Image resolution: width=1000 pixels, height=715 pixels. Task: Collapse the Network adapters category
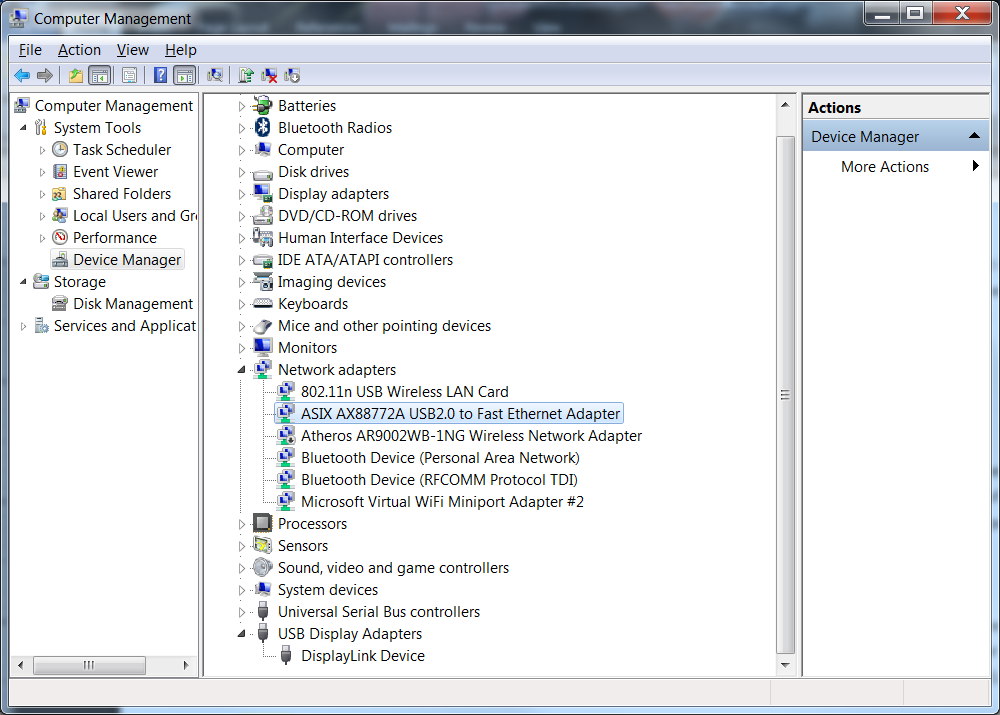242,370
